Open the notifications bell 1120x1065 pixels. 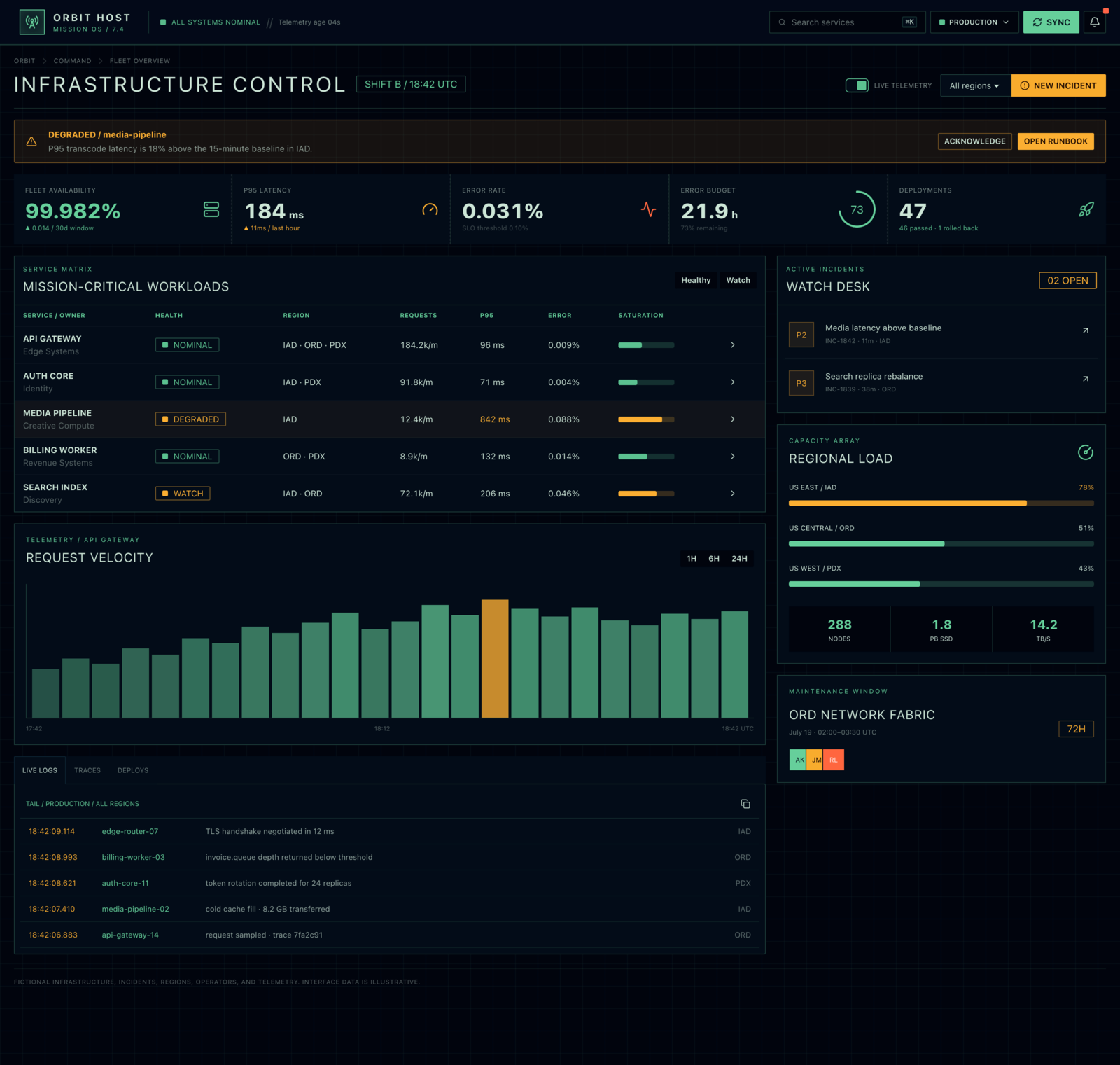click(x=1095, y=22)
